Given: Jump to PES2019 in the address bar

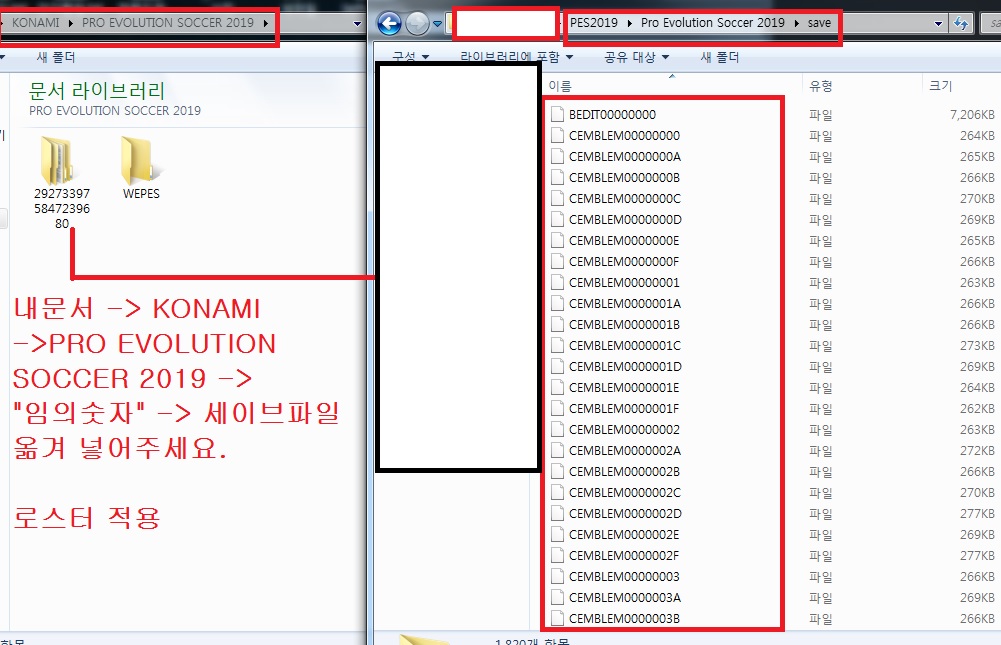Looking at the screenshot, I should click(x=594, y=22).
